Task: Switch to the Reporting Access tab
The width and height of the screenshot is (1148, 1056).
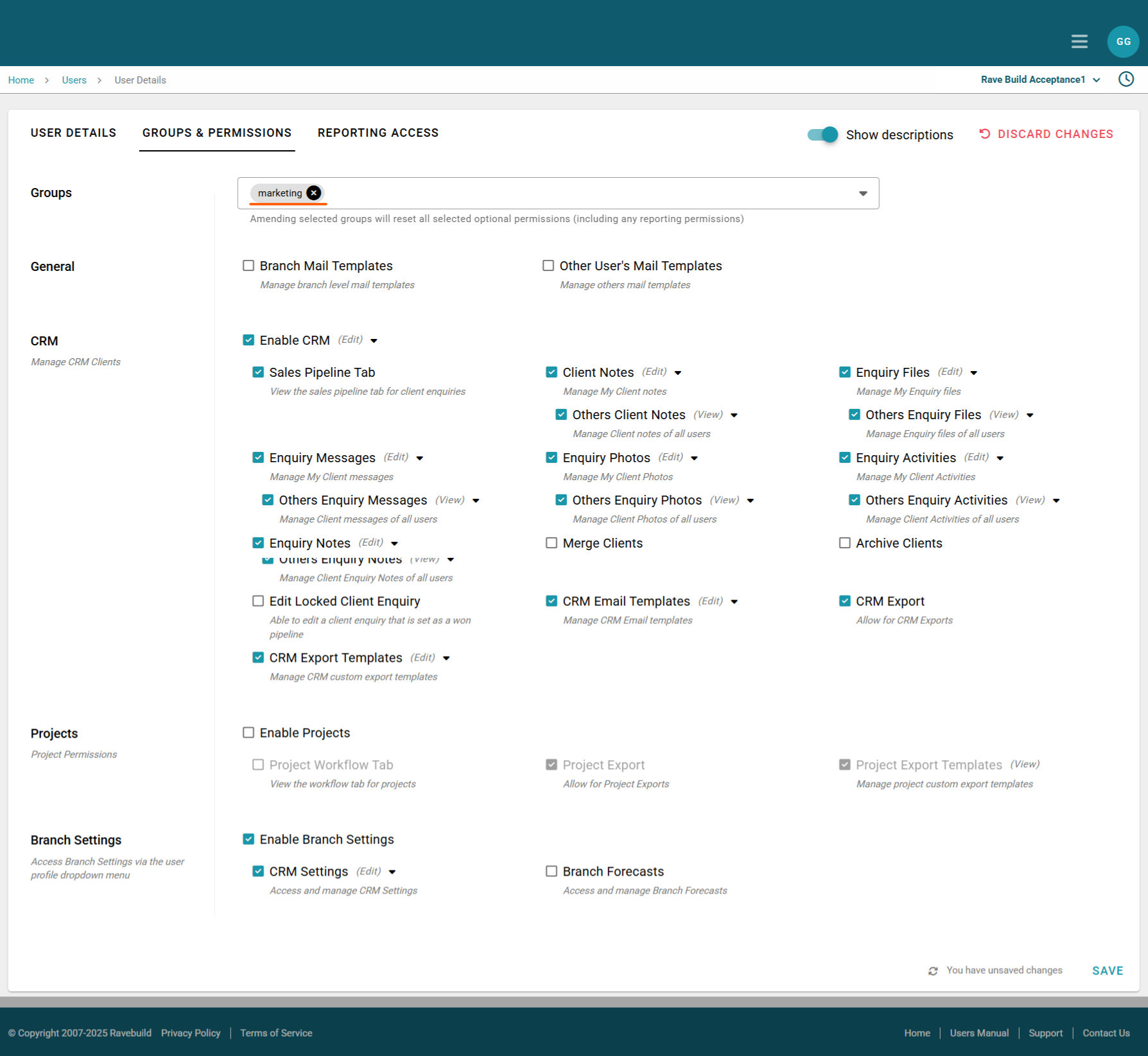Action: 378,133
